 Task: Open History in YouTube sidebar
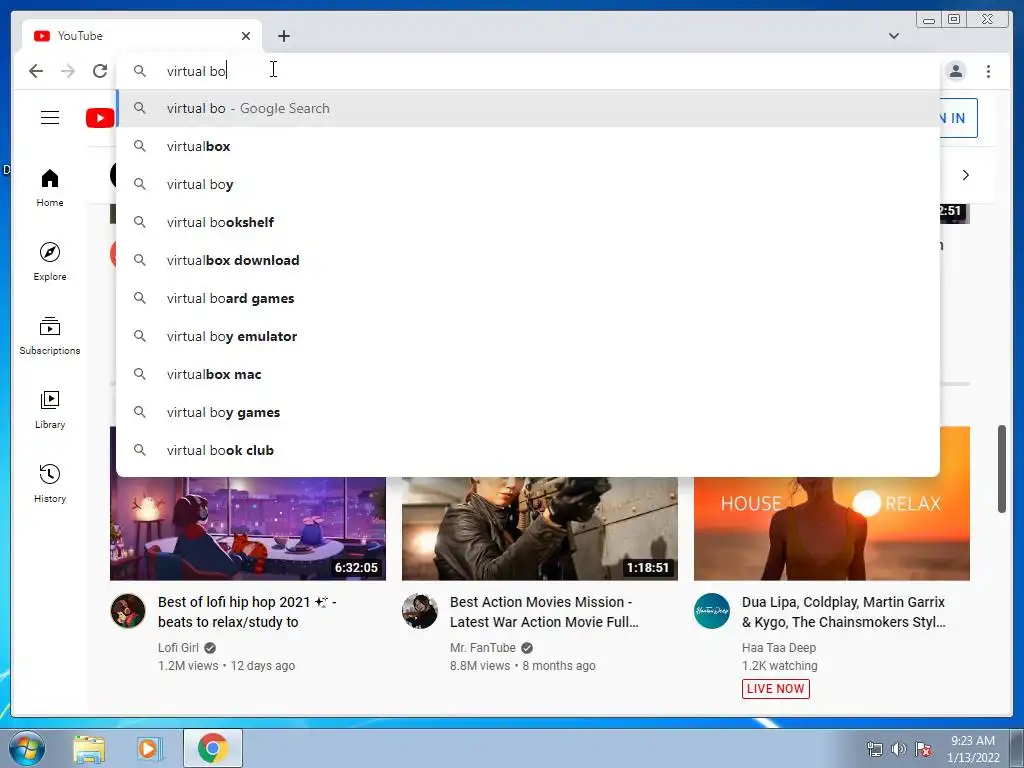[50, 483]
